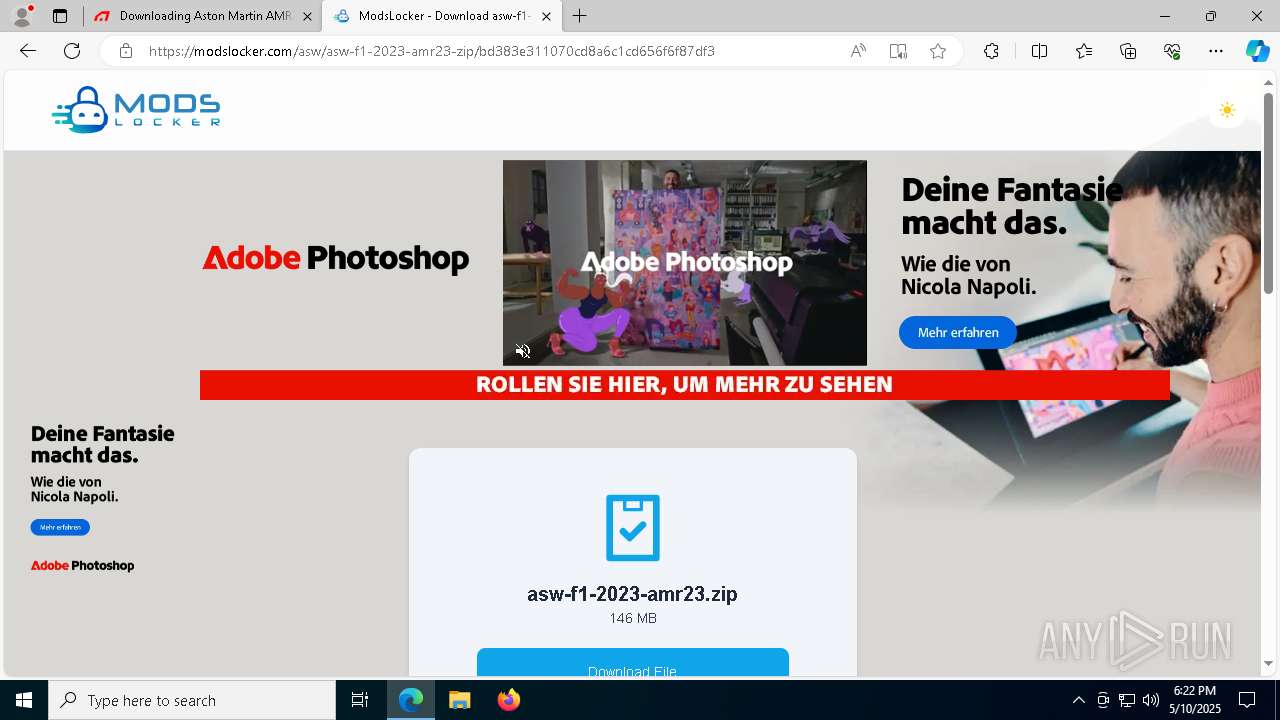Screen dimensions: 1280x720
Task: Open Immersive Reader icon
Action: [898, 51]
